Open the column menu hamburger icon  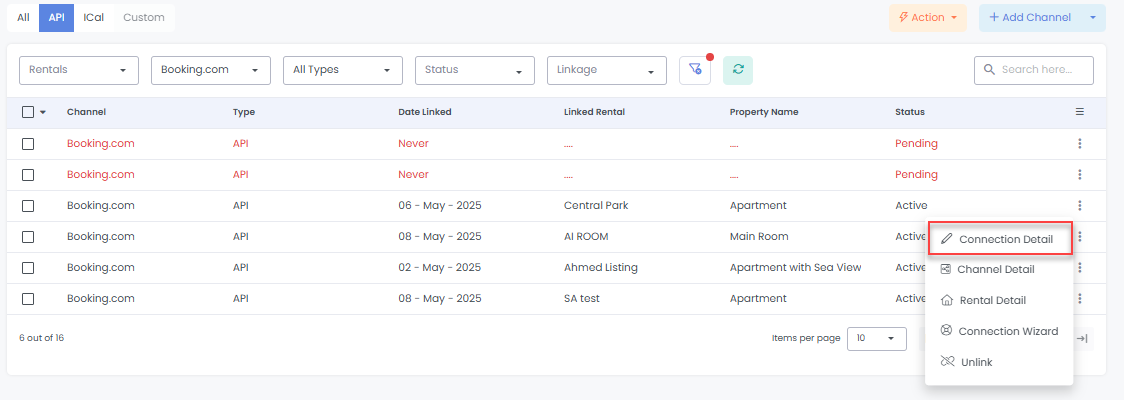point(1080,112)
